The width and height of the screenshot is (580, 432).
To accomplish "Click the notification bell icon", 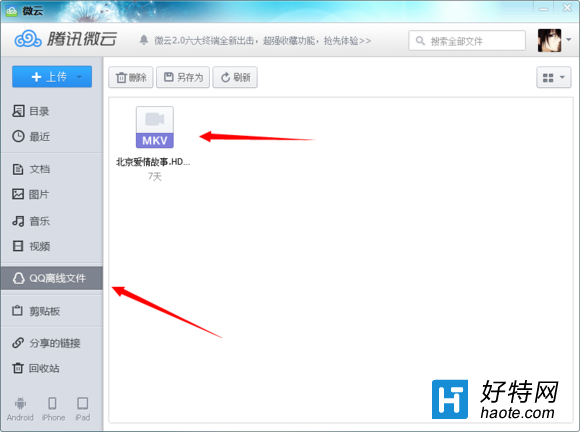I will [x=144, y=40].
